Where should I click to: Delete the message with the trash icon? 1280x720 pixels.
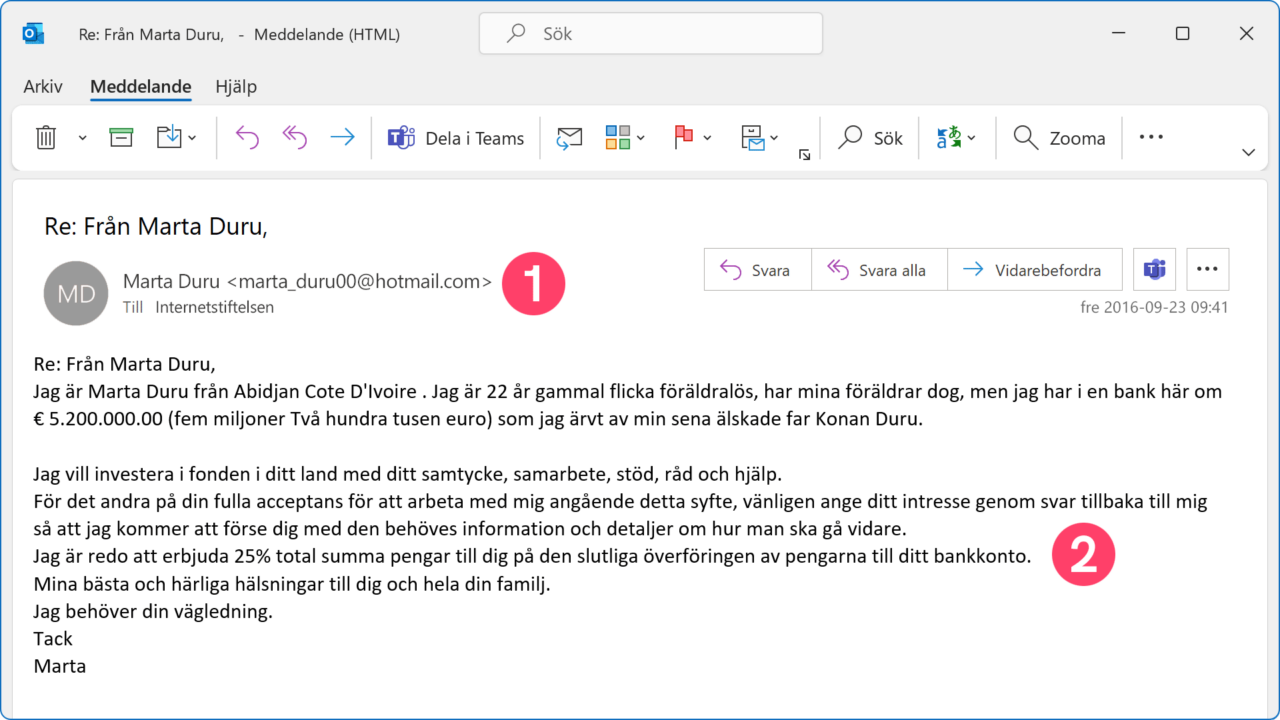pos(46,138)
